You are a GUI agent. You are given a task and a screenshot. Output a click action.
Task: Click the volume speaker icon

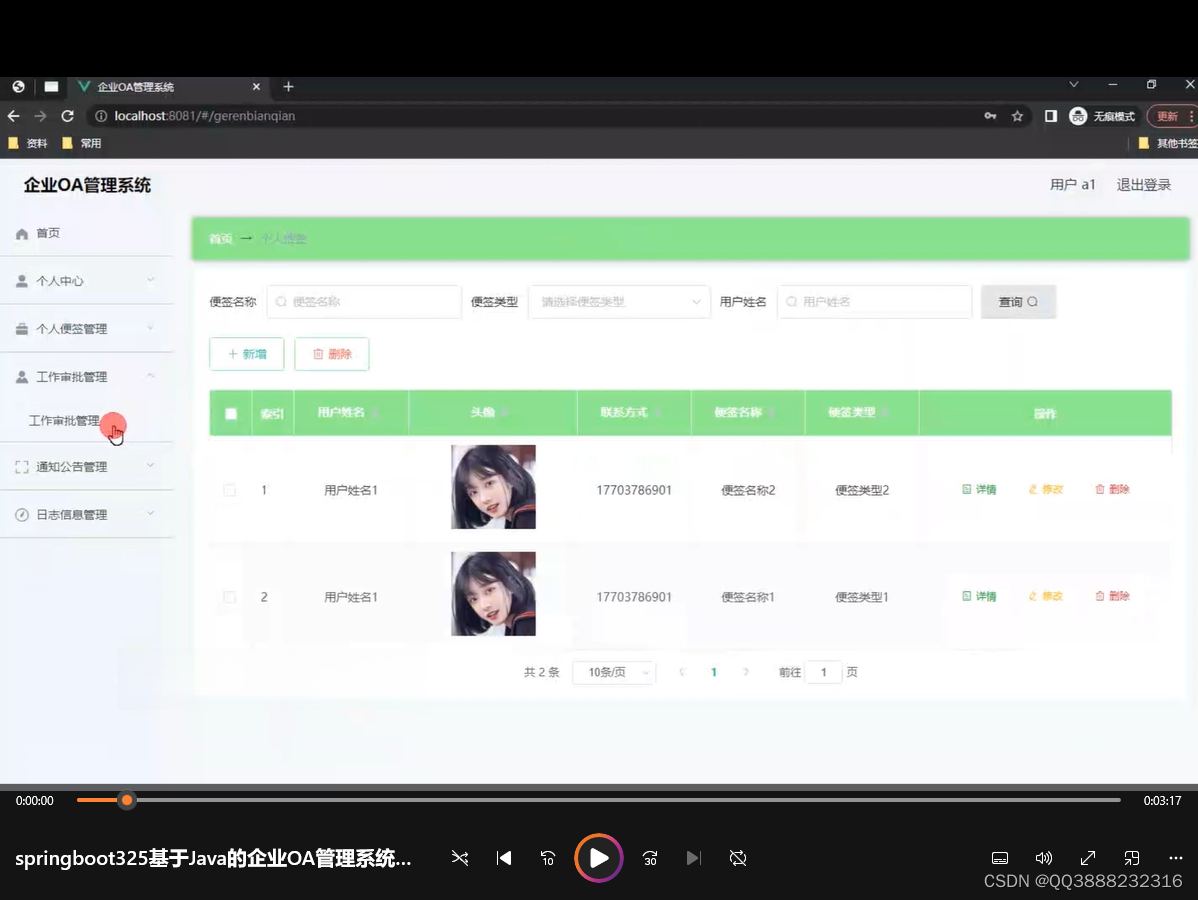(x=1044, y=858)
